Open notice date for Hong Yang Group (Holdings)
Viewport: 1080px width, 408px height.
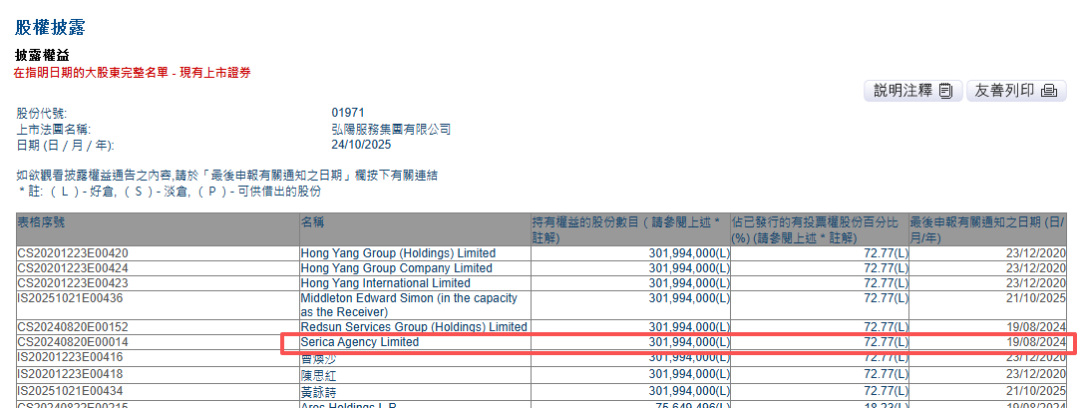pos(1037,253)
